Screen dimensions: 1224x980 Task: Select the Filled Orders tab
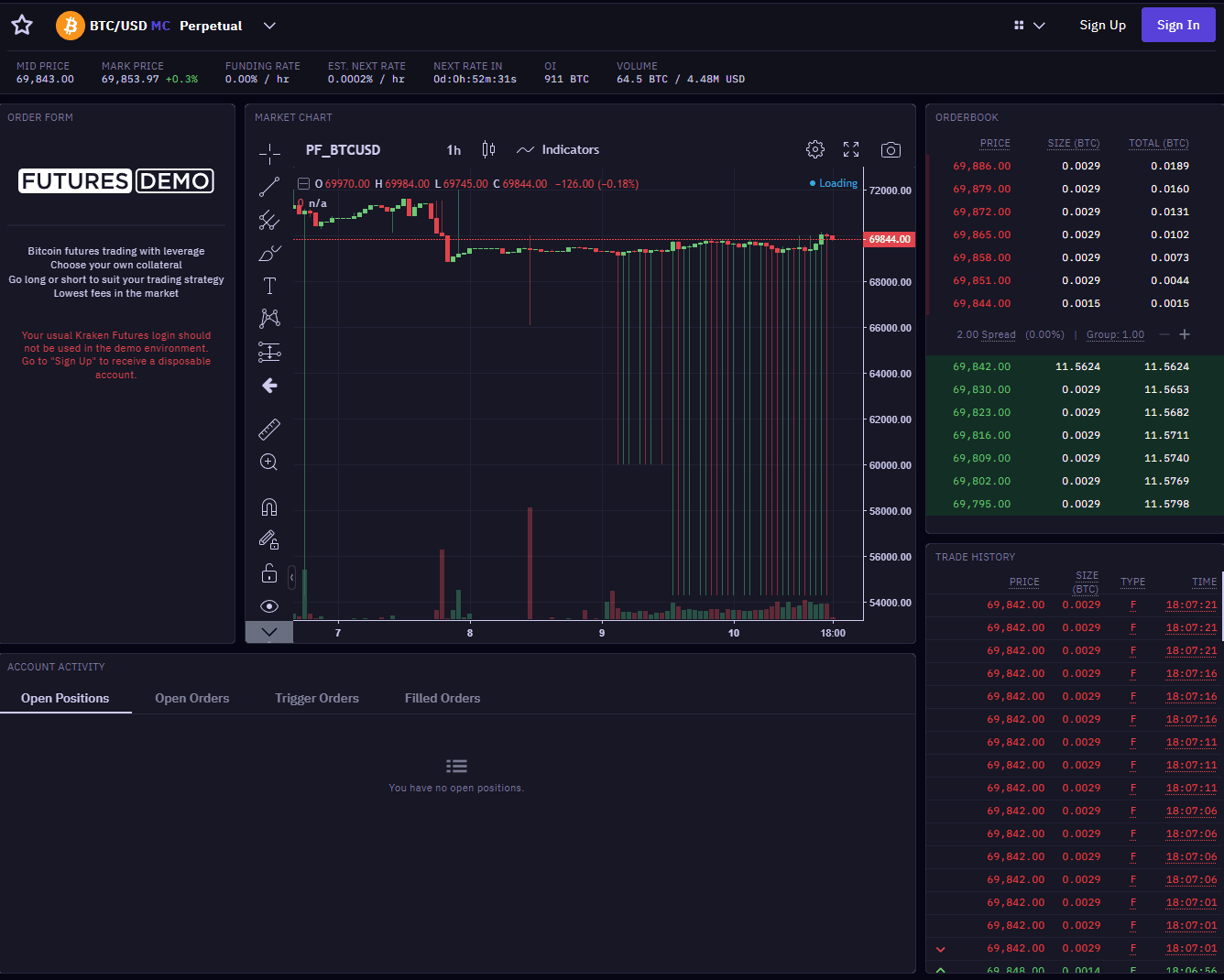point(443,698)
